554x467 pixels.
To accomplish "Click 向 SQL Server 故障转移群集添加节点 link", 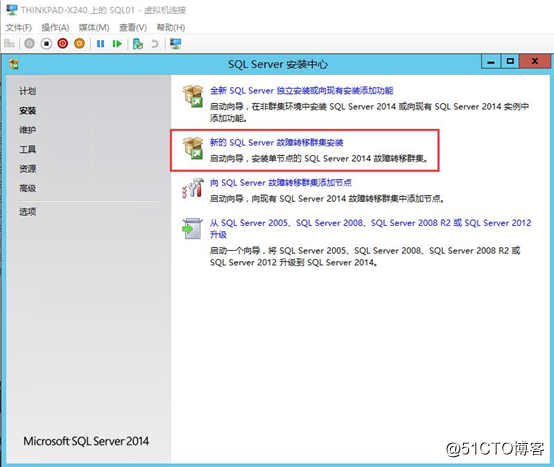I will coord(281,183).
